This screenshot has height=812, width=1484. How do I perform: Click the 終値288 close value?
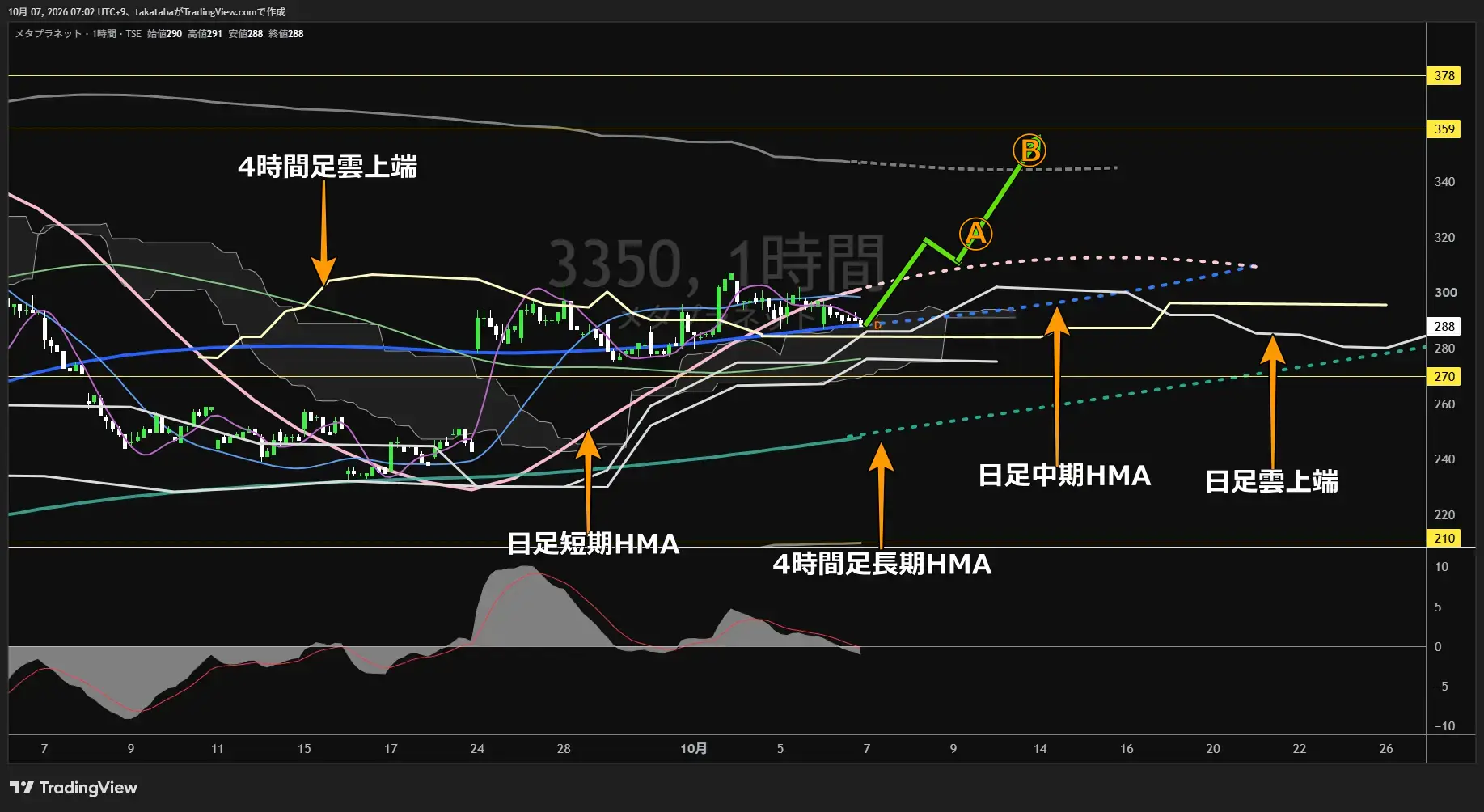point(285,34)
